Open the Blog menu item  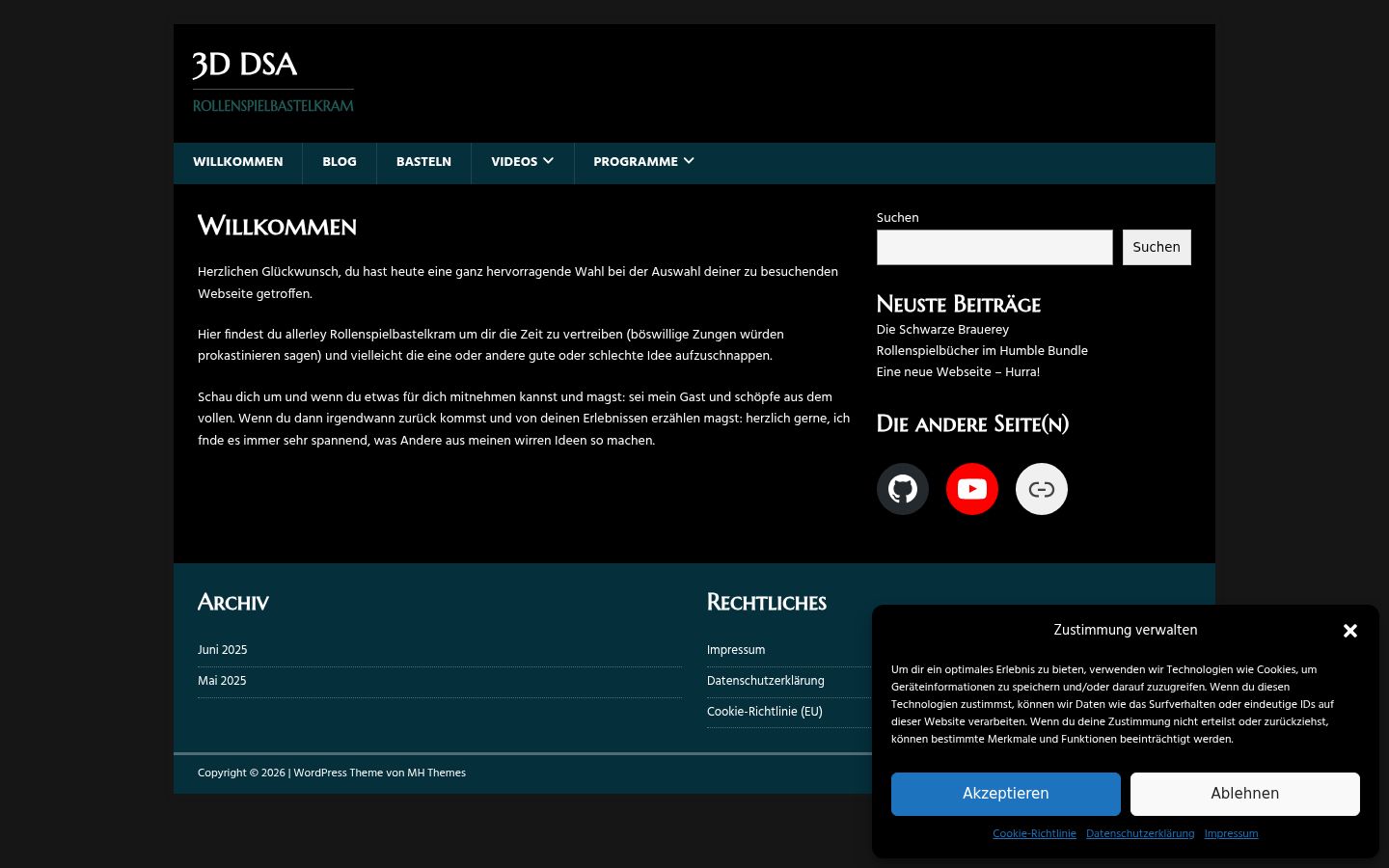click(340, 162)
